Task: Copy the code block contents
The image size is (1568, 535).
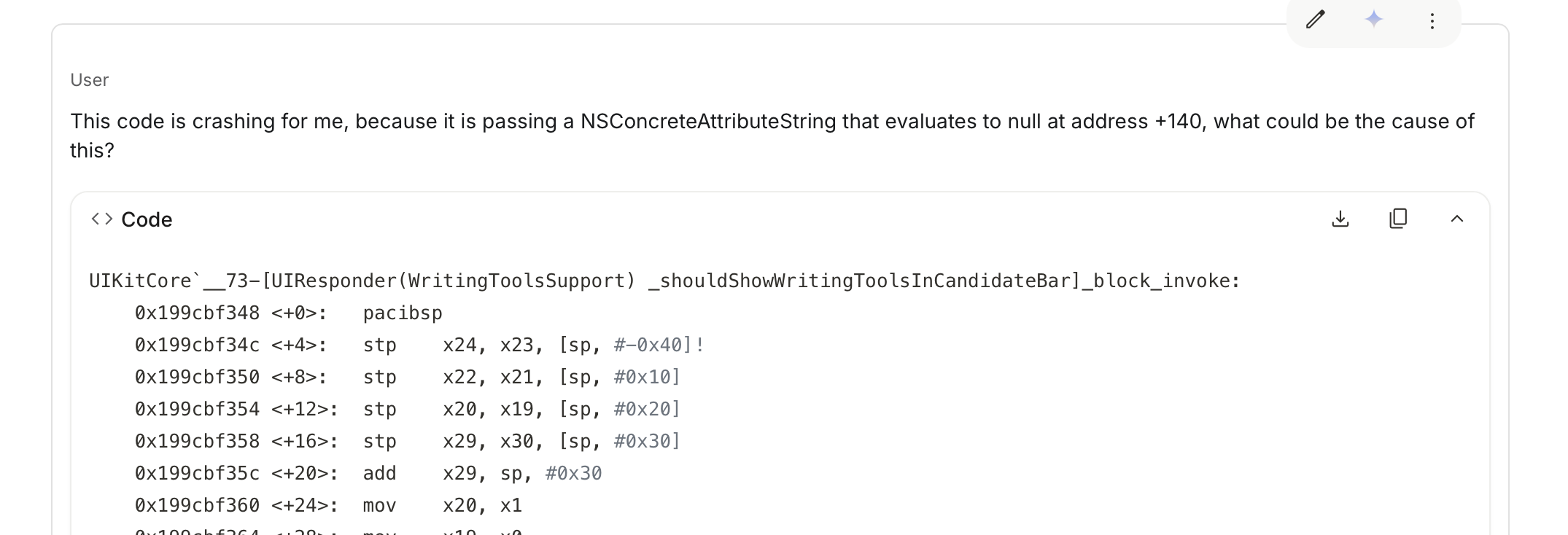Action: pos(1398,219)
